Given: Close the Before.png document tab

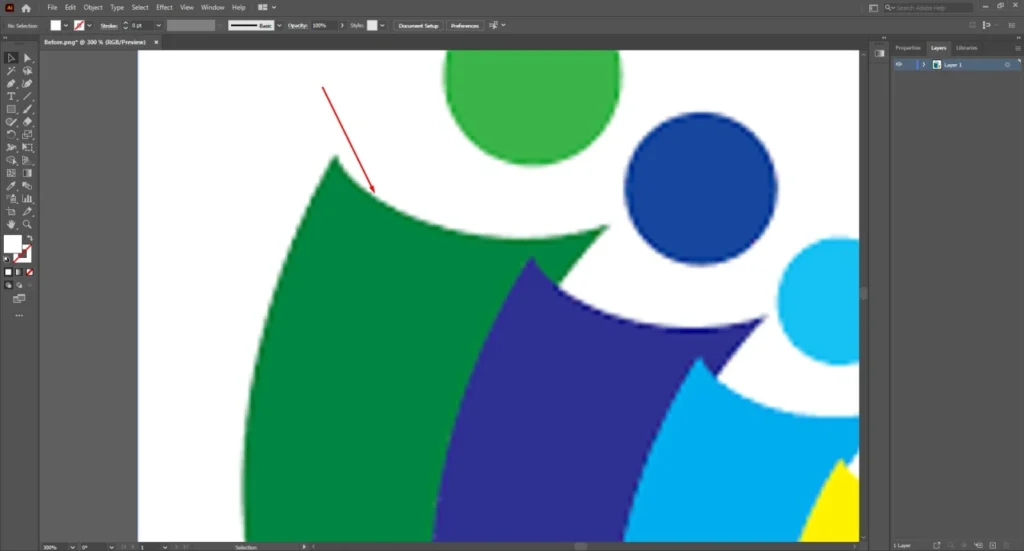Looking at the screenshot, I should (156, 42).
